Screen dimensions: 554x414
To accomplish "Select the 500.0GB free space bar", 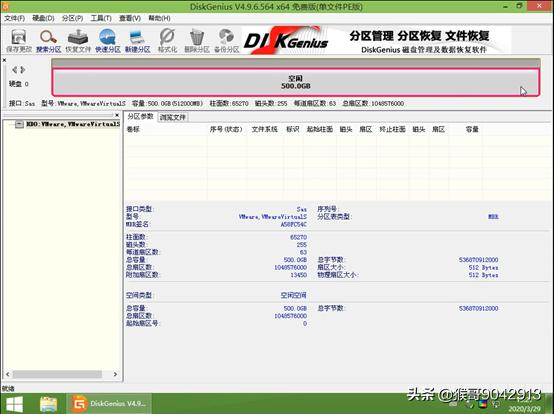I will point(295,82).
